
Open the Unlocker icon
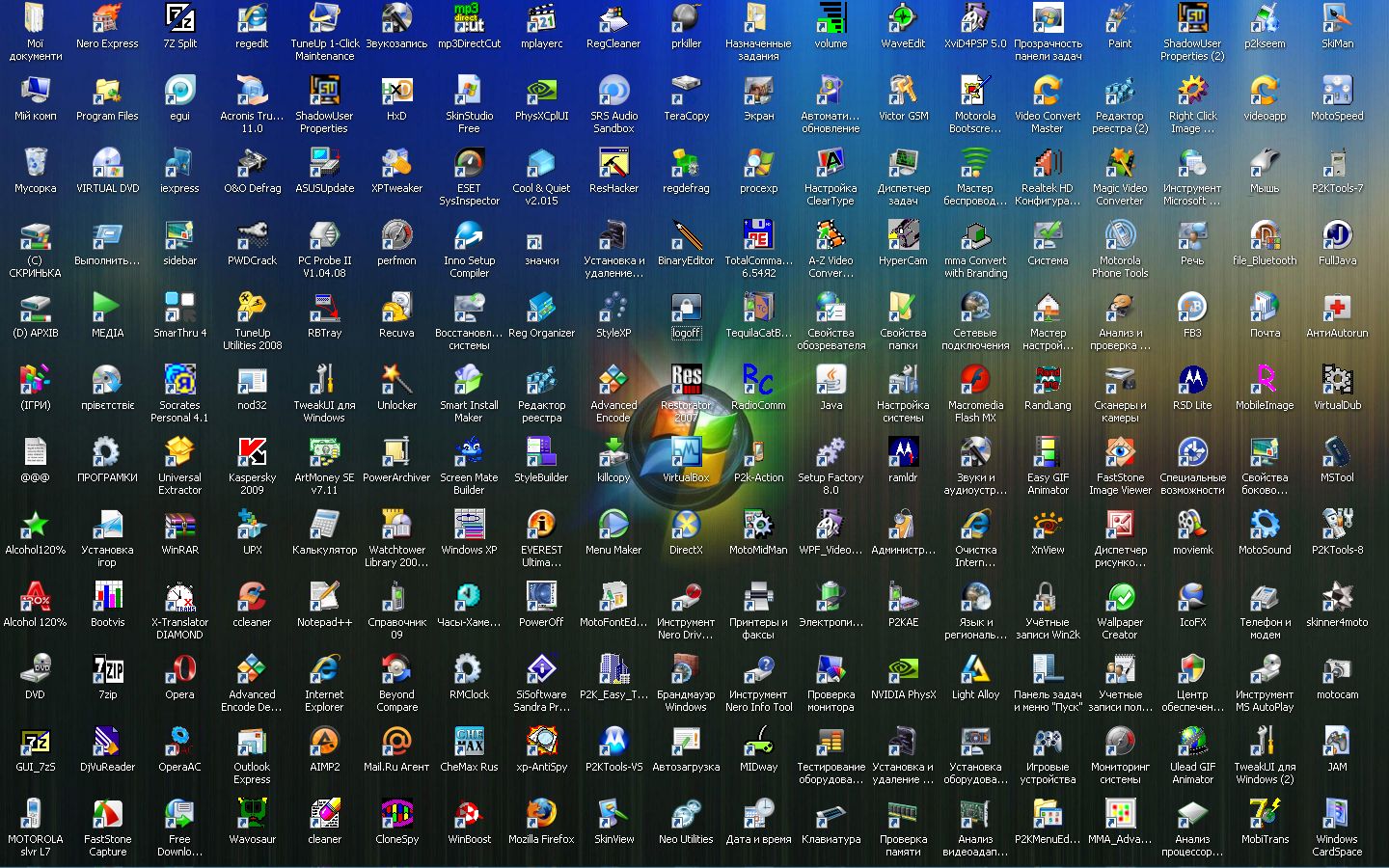396,379
